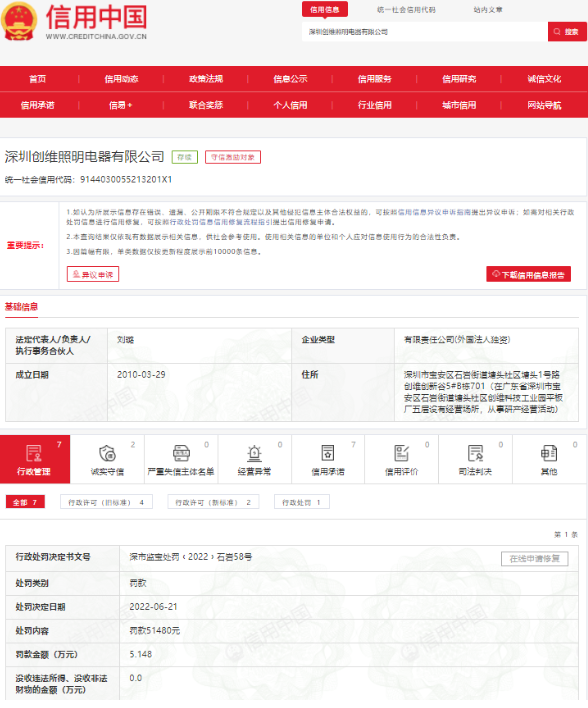Click the company type 有限责任公司(外国法人独资)

coord(457,340)
